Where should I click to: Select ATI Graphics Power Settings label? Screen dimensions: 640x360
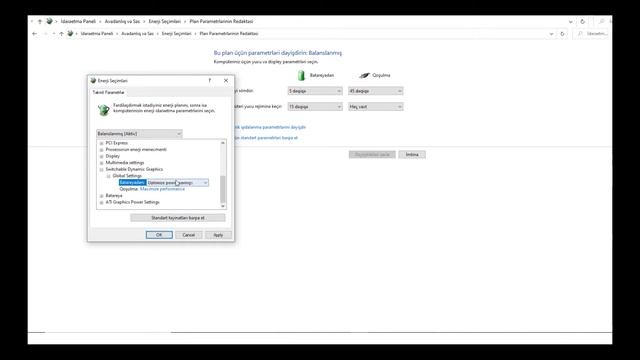[x=133, y=202]
